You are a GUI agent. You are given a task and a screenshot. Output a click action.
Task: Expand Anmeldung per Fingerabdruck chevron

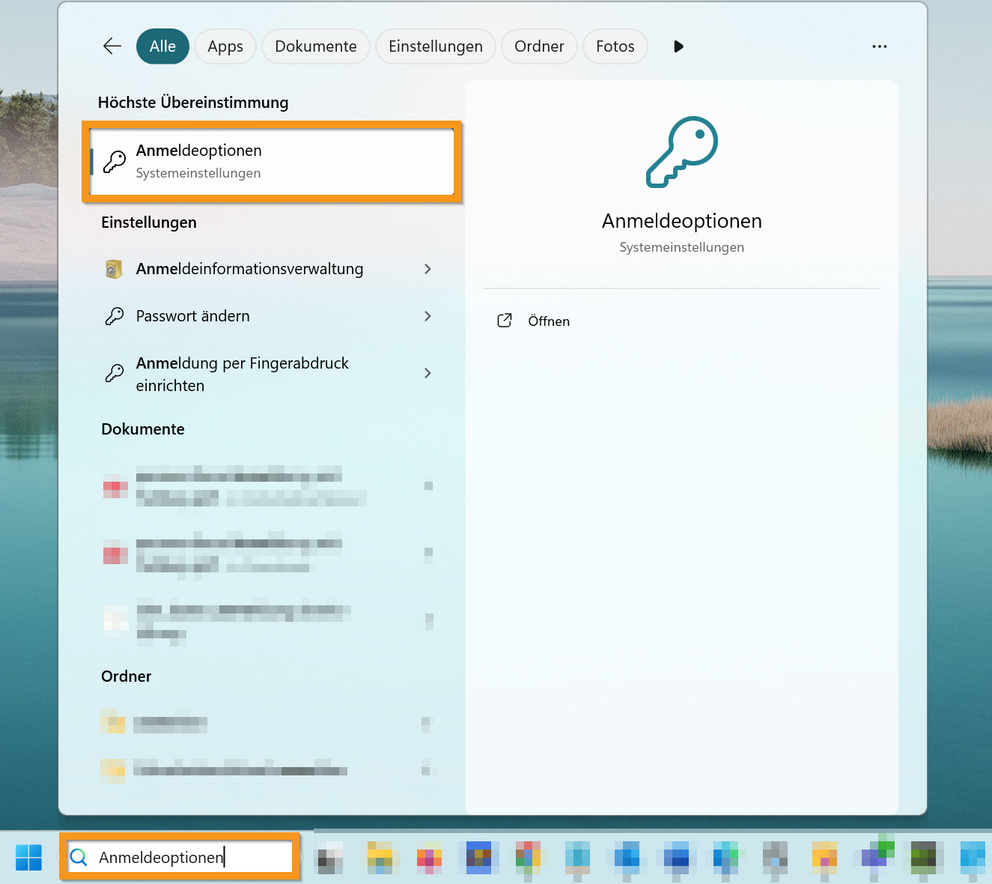[x=428, y=373]
